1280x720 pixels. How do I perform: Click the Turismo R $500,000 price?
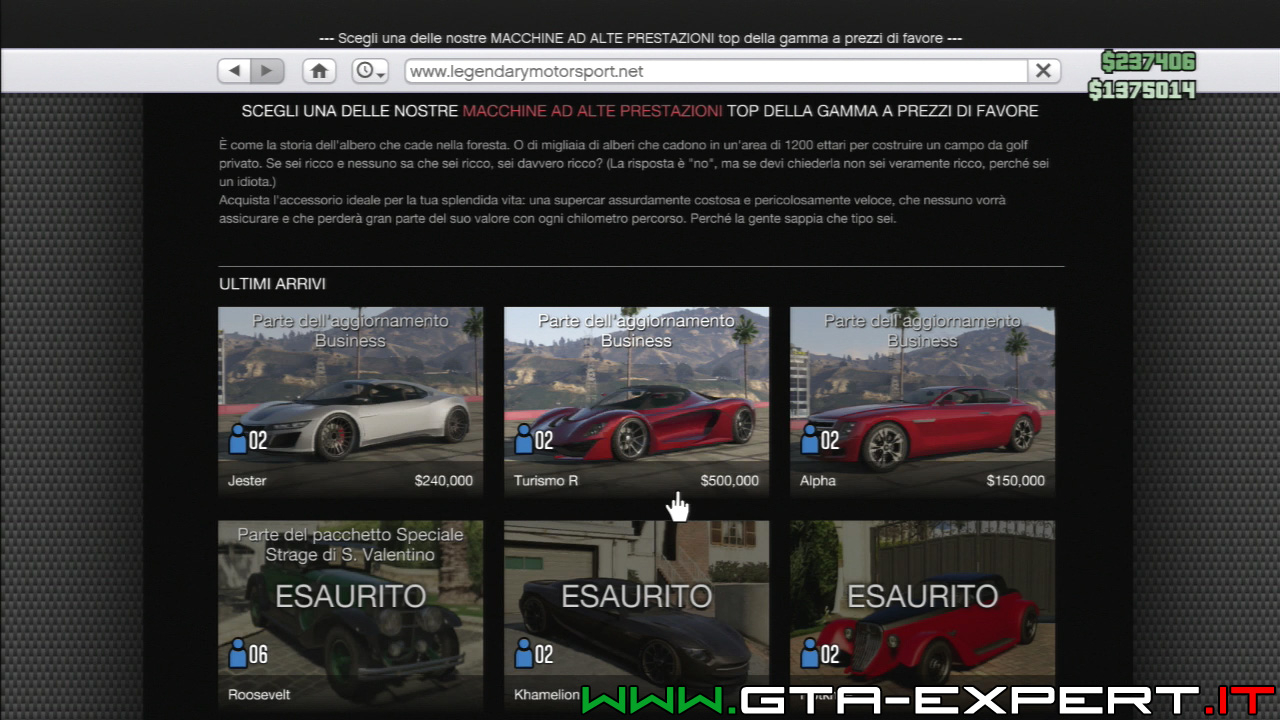point(730,481)
